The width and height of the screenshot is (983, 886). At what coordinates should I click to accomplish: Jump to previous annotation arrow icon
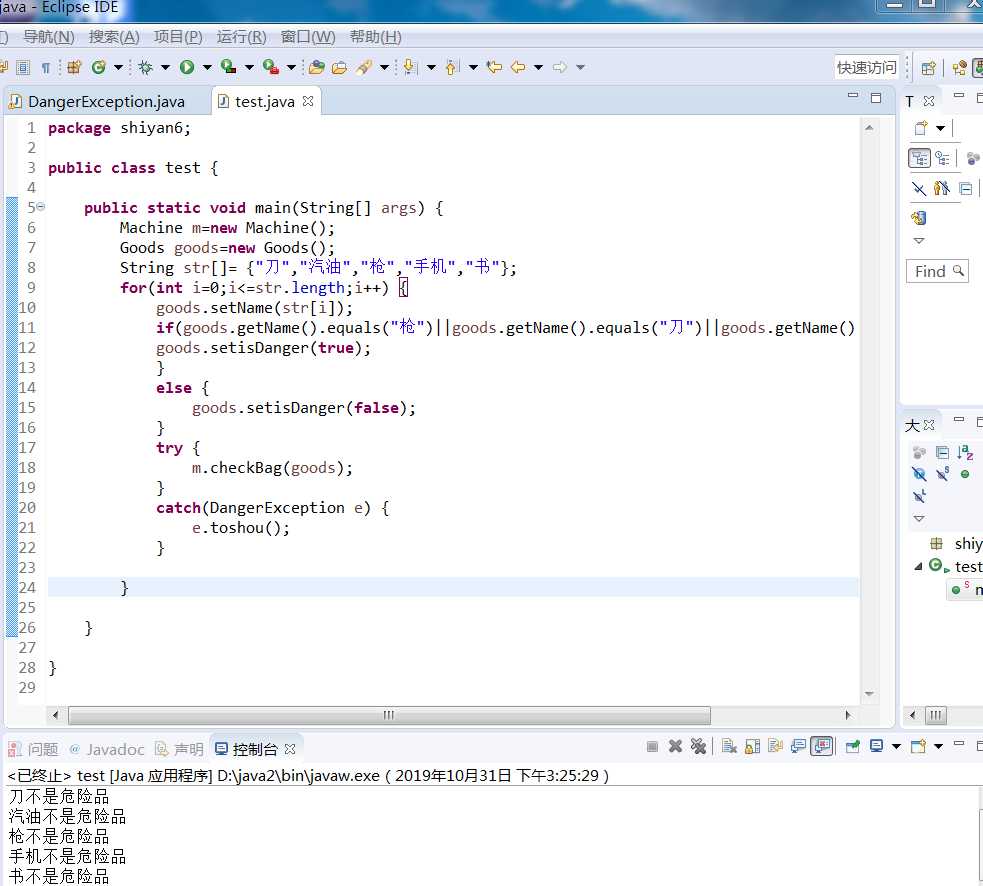(451, 67)
